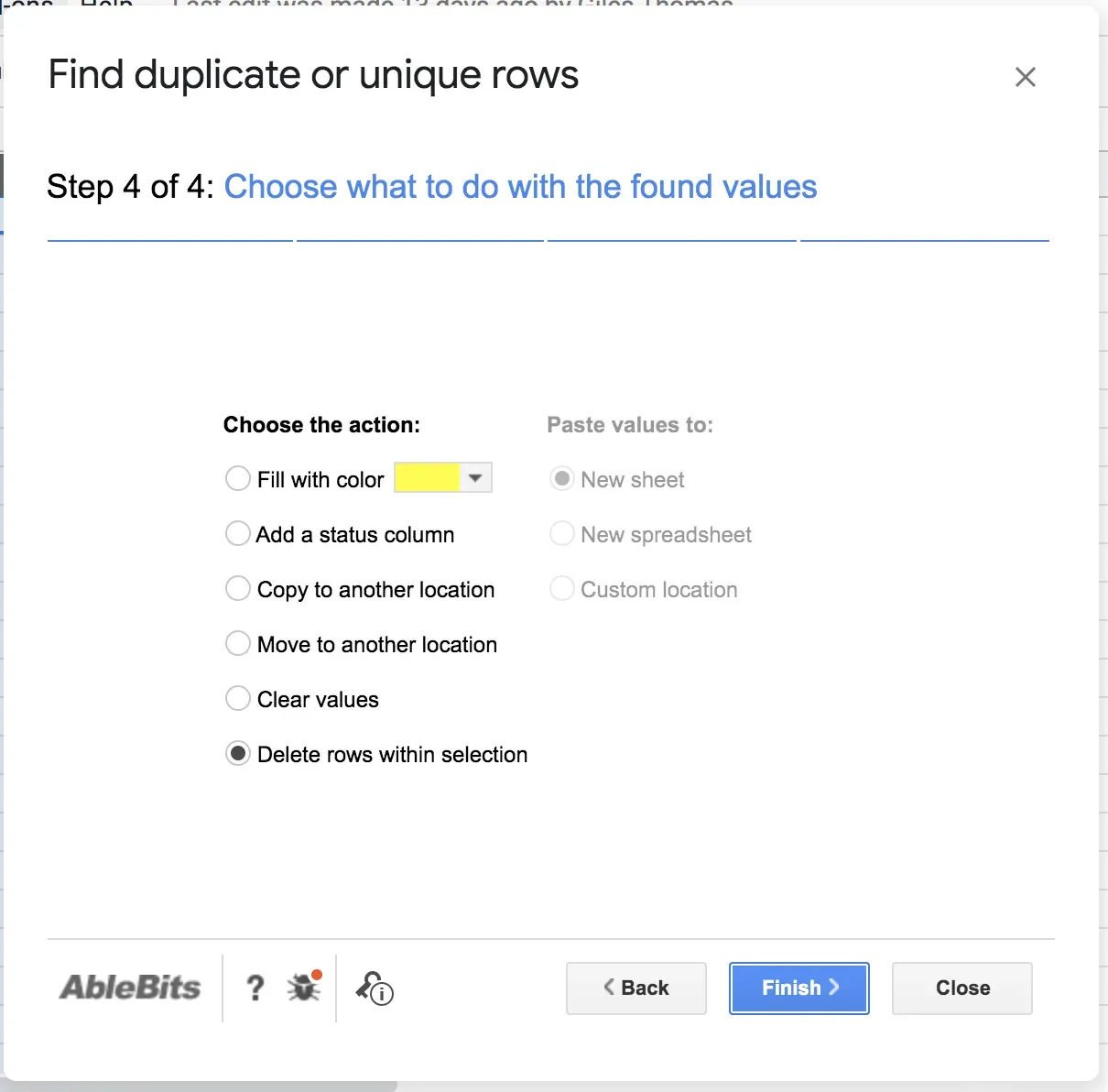Click the bug report icon

[304, 987]
